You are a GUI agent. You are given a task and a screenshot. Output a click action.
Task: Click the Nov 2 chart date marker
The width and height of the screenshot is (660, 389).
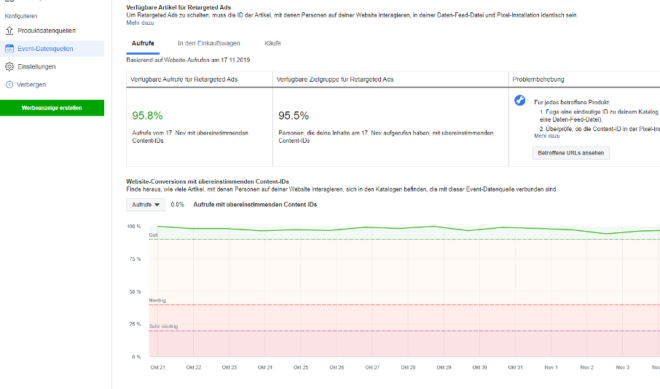[x=587, y=367]
